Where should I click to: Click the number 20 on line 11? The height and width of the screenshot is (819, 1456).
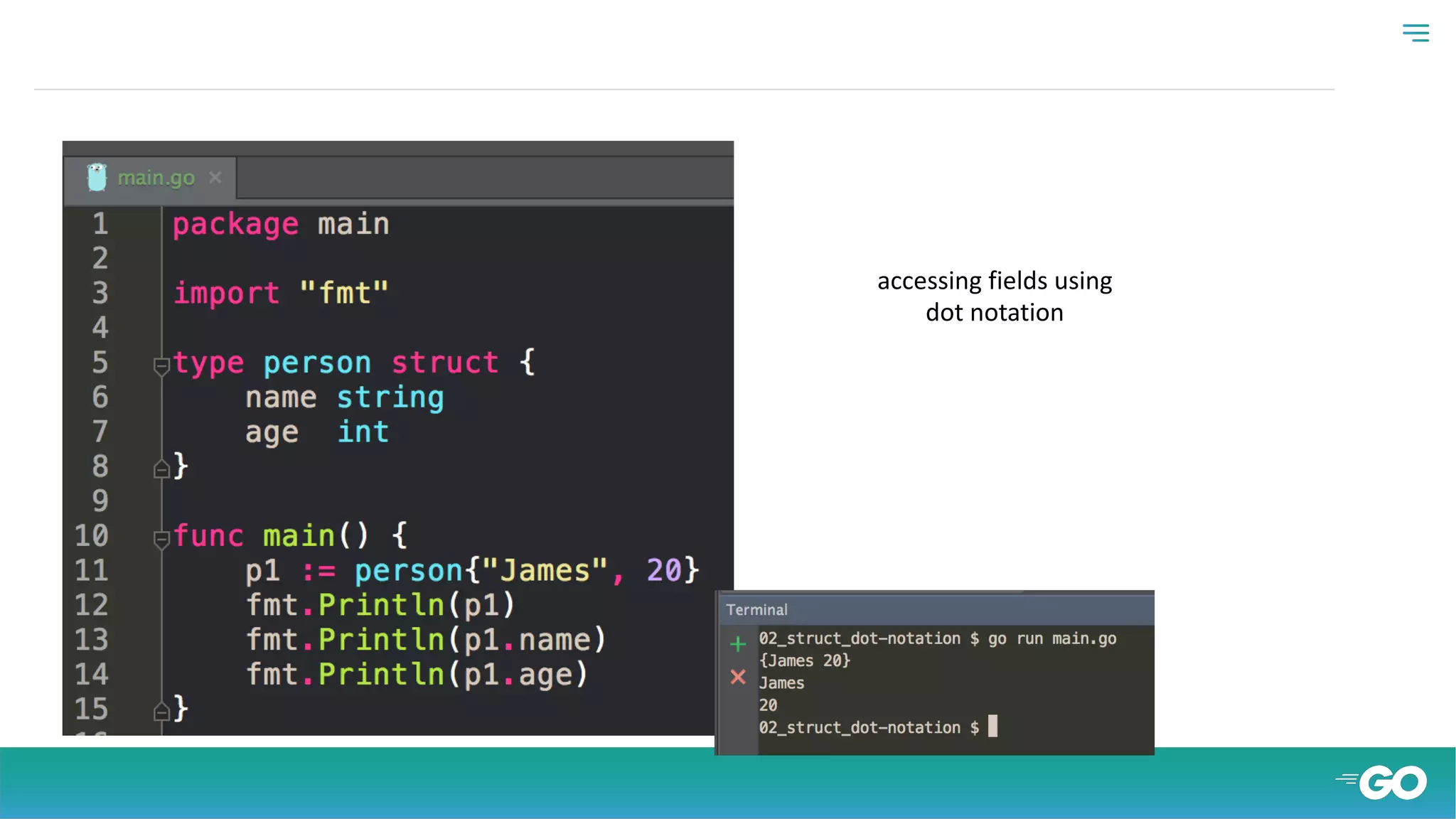click(x=664, y=570)
